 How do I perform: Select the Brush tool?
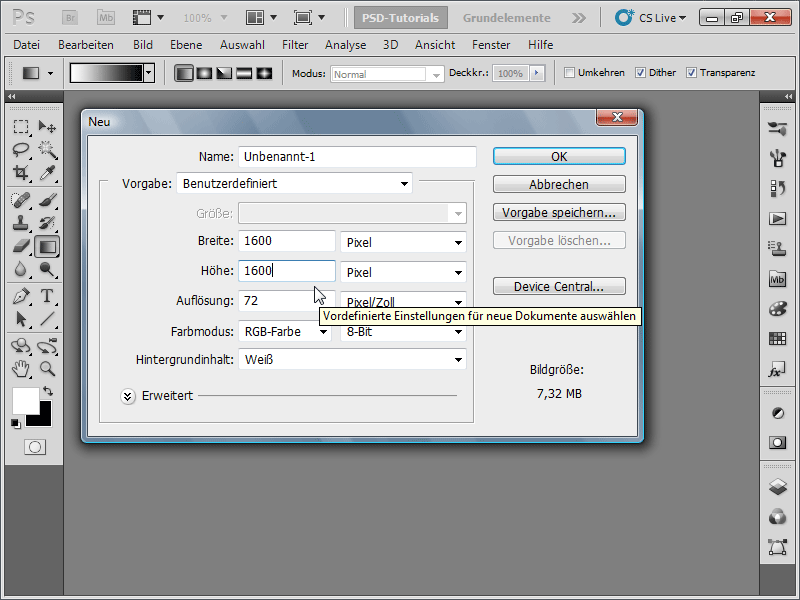click(x=47, y=199)
